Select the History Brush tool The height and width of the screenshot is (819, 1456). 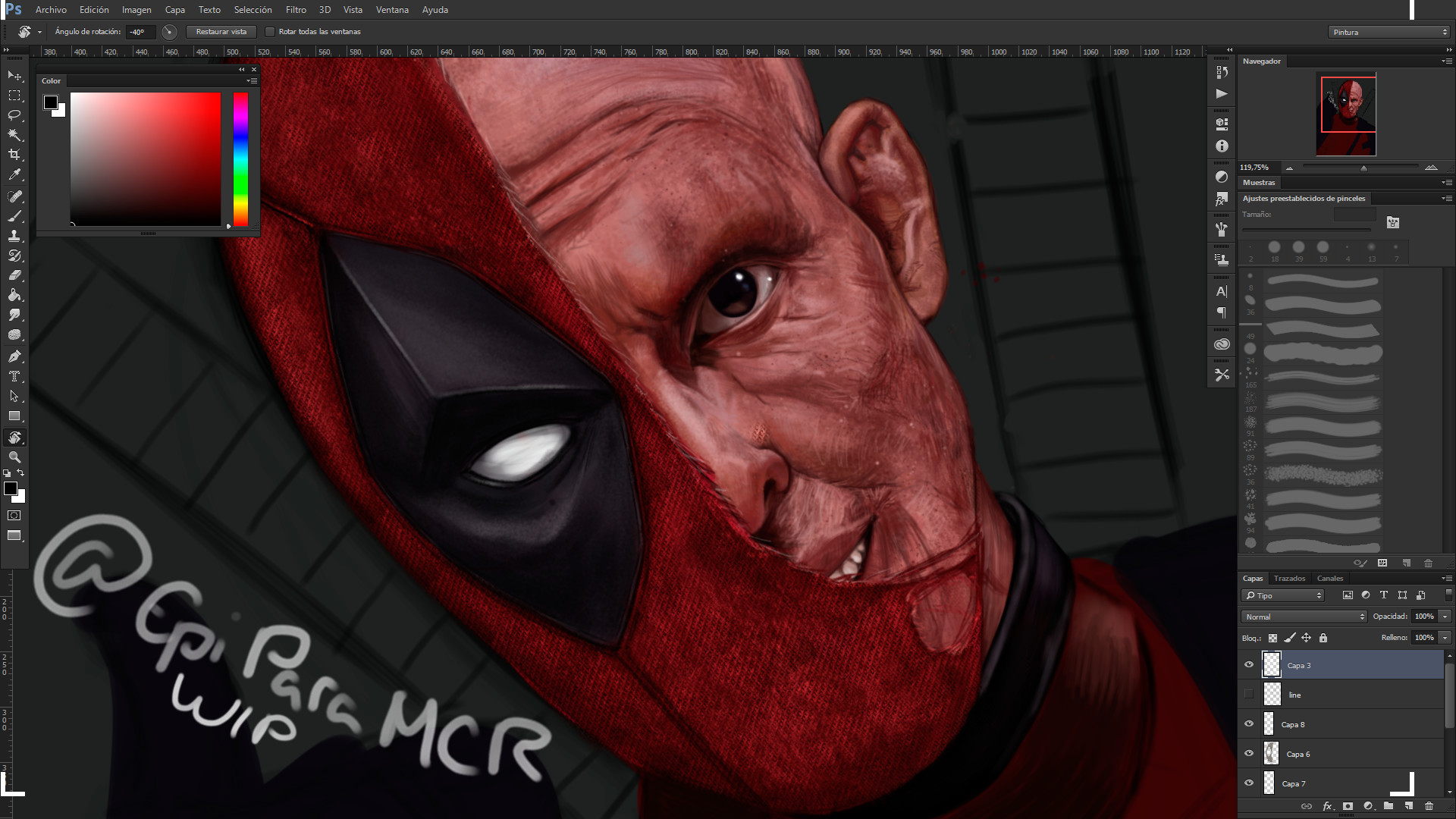coord(14,256)
